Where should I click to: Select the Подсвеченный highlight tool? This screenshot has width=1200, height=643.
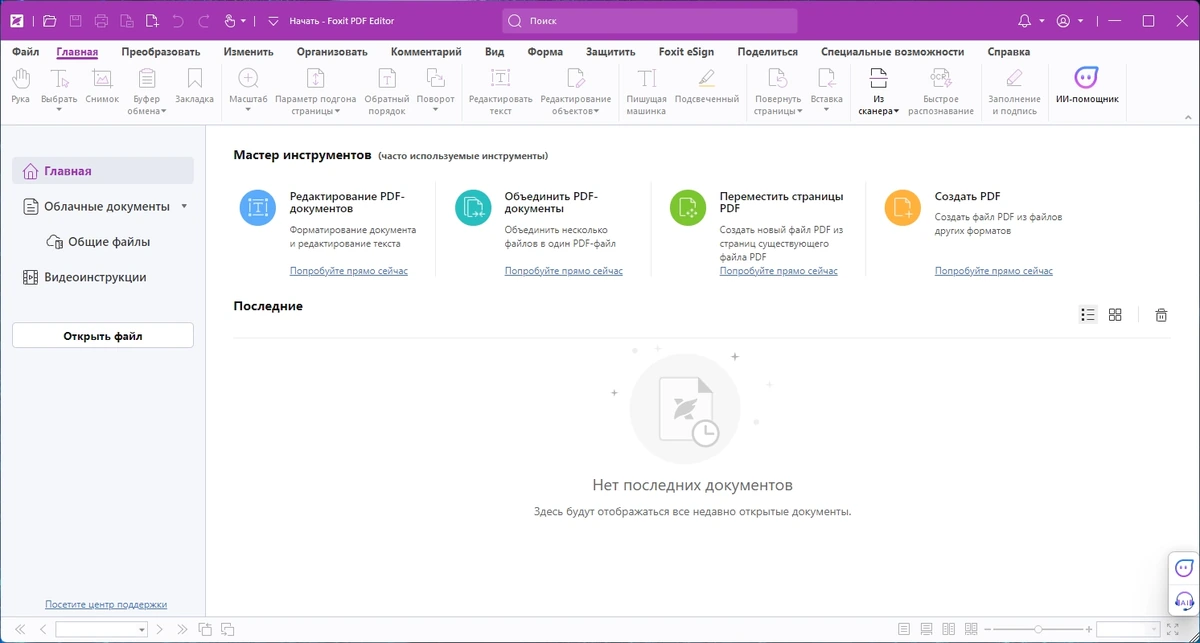[707, 86]
